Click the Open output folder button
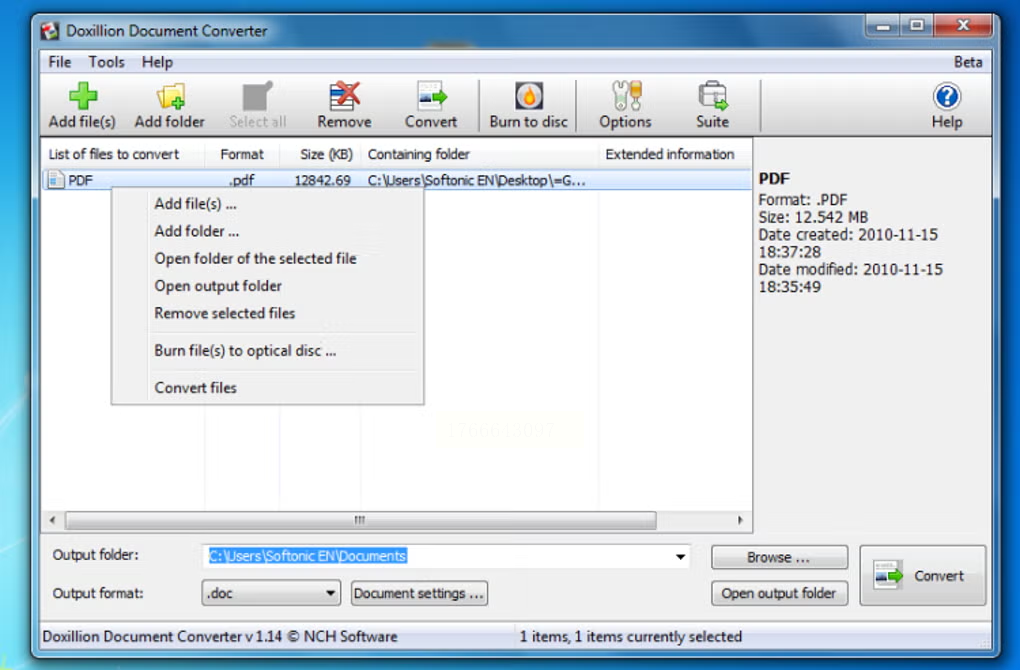 pyautogui.click(x=779, y=593)
